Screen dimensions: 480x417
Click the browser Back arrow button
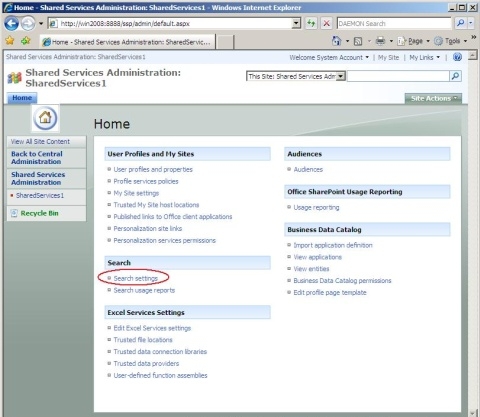pos(11,23)
